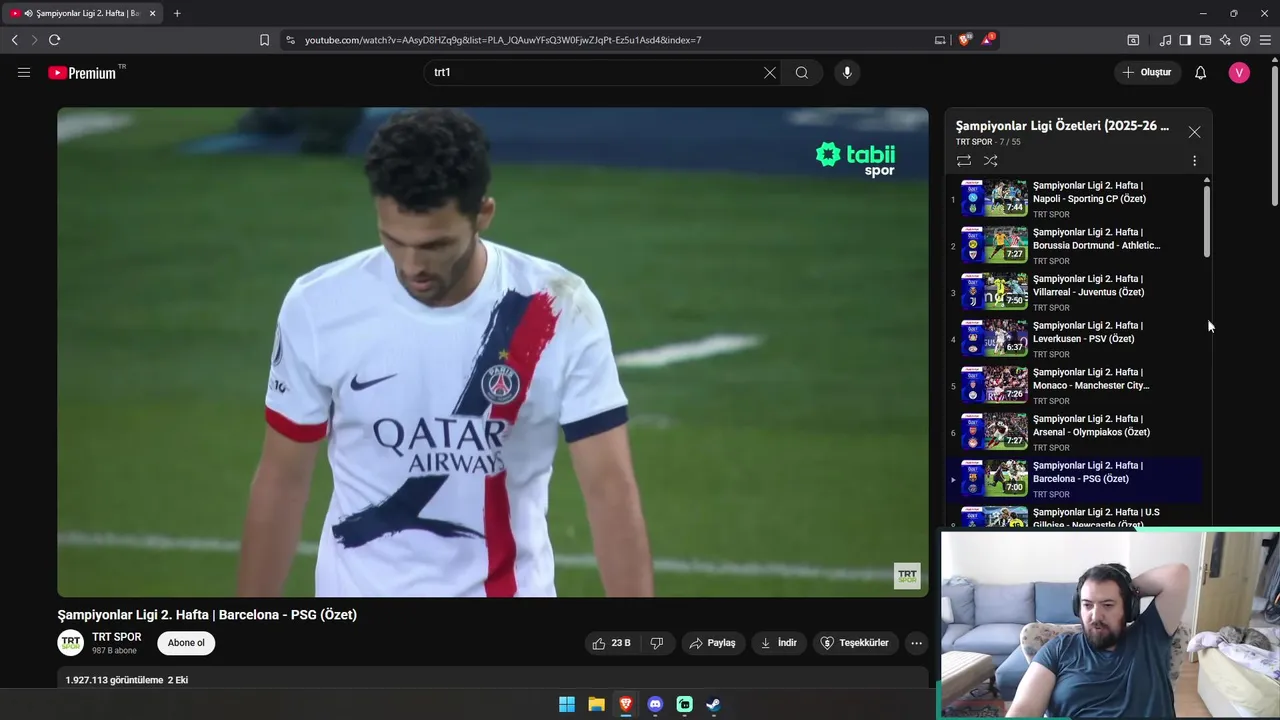Open the browser main hamburger menu
1280x720 pixels.
click(1265, 40)
